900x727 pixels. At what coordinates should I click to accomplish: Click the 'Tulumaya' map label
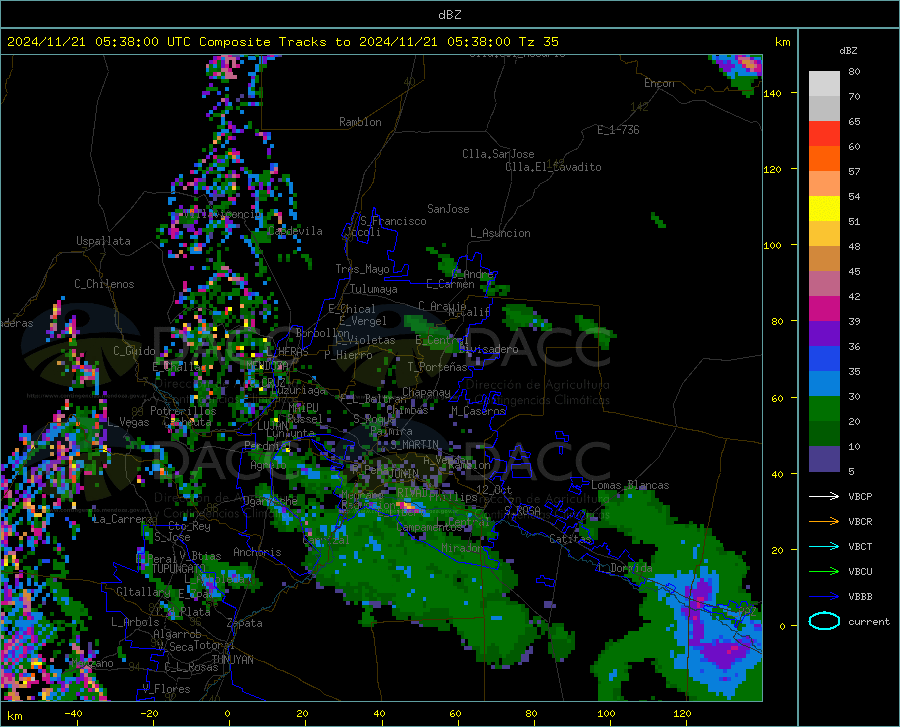[x=374, y=289]
